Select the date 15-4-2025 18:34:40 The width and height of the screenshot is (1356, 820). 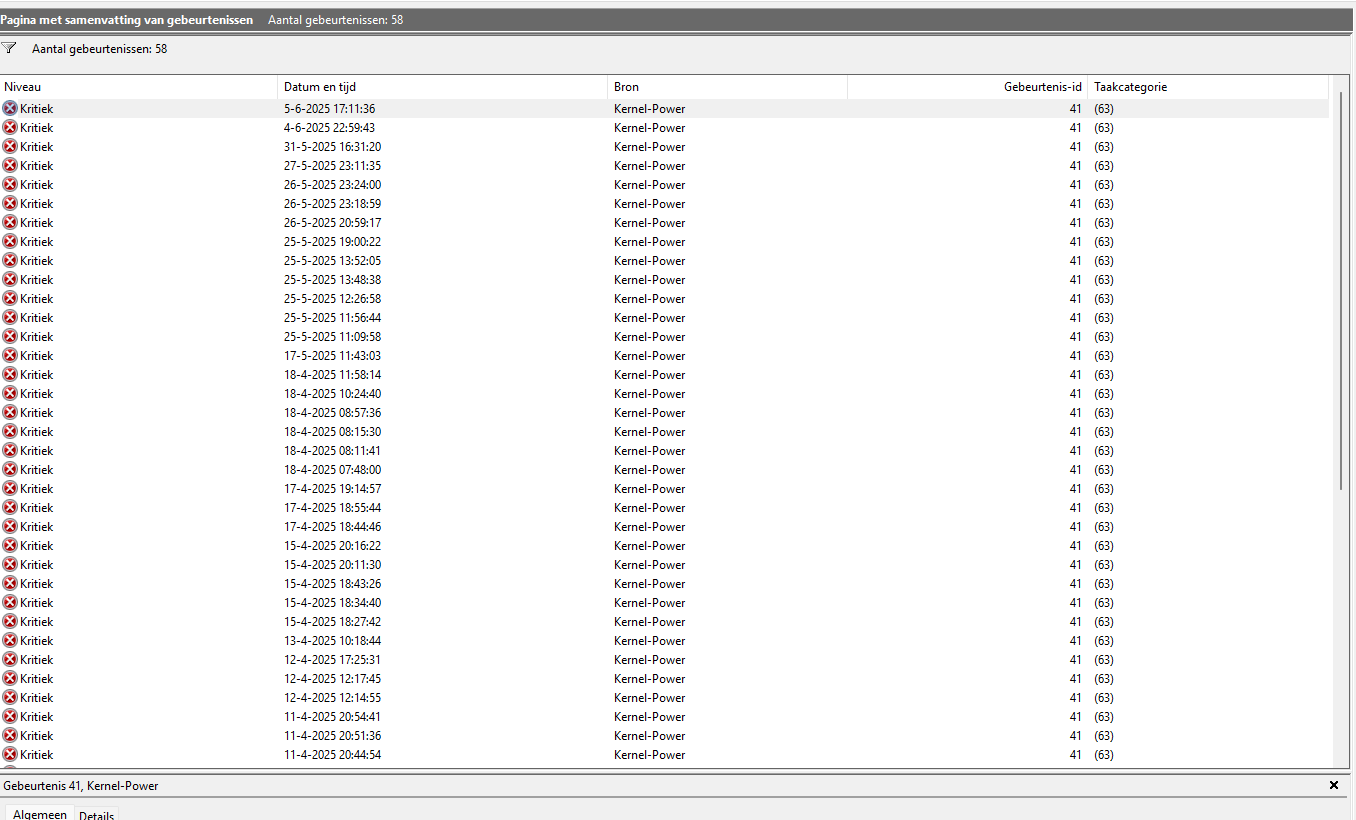click(x=332, y=603)
